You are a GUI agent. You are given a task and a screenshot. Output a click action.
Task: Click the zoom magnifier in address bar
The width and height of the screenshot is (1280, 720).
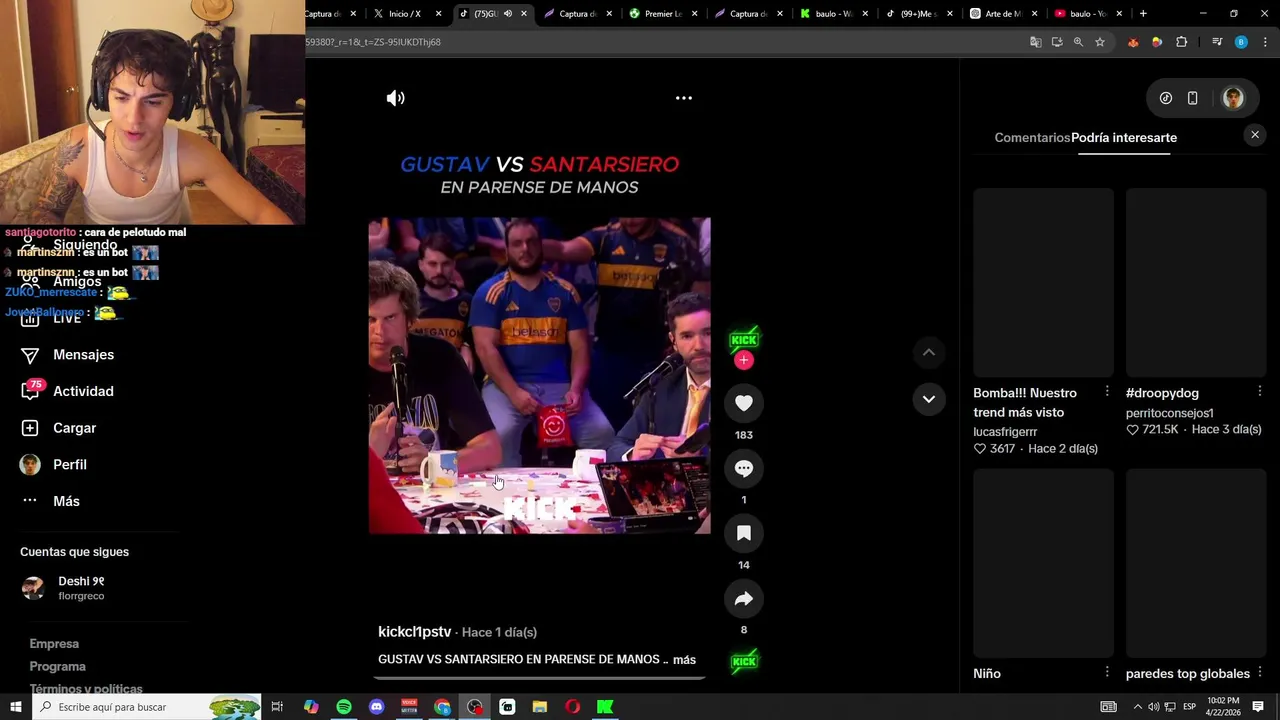point(1078,42)
